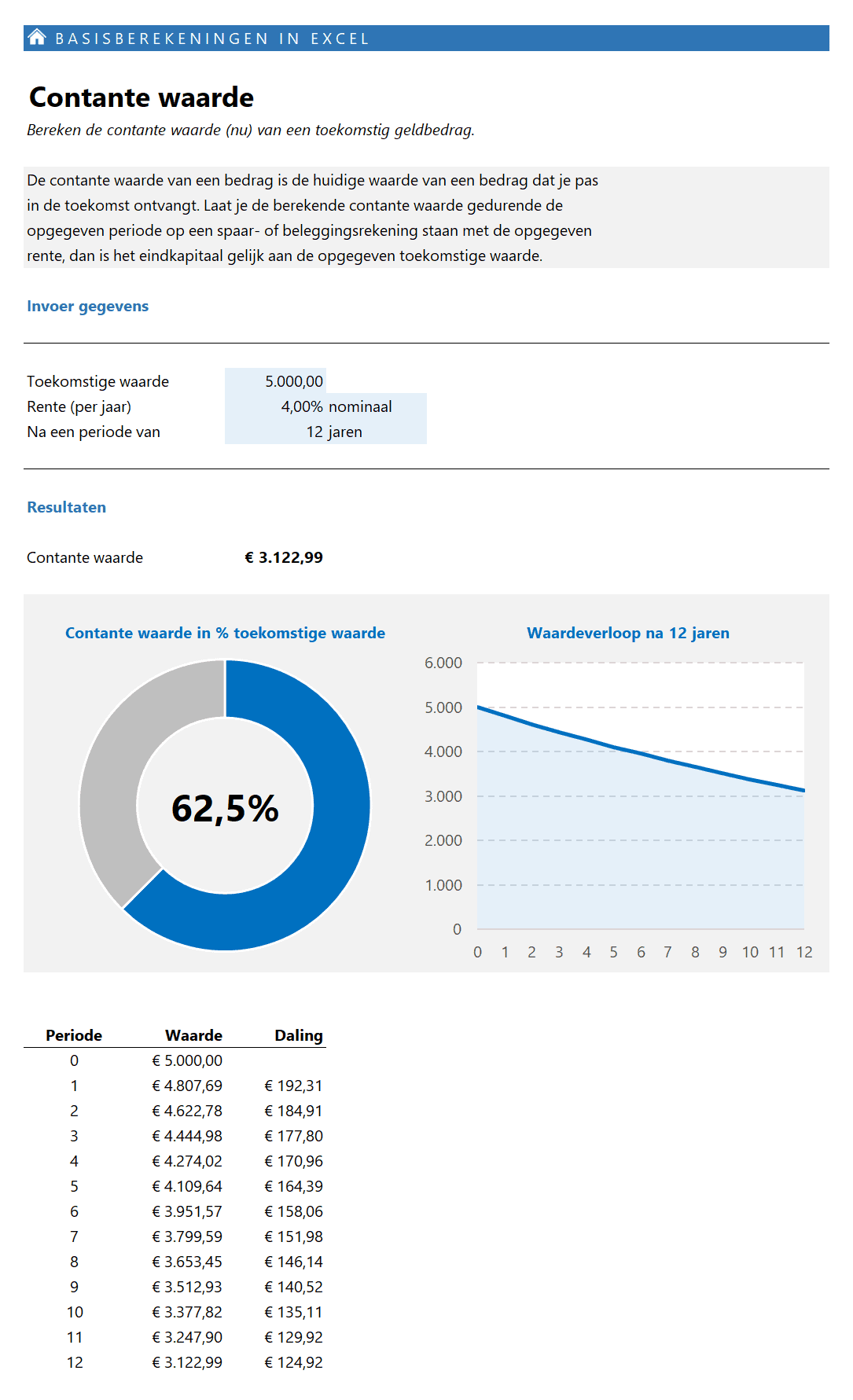Click the donut chart title about toekomstige waarde
Screen dimensions: 853x1400
point(225,633)
